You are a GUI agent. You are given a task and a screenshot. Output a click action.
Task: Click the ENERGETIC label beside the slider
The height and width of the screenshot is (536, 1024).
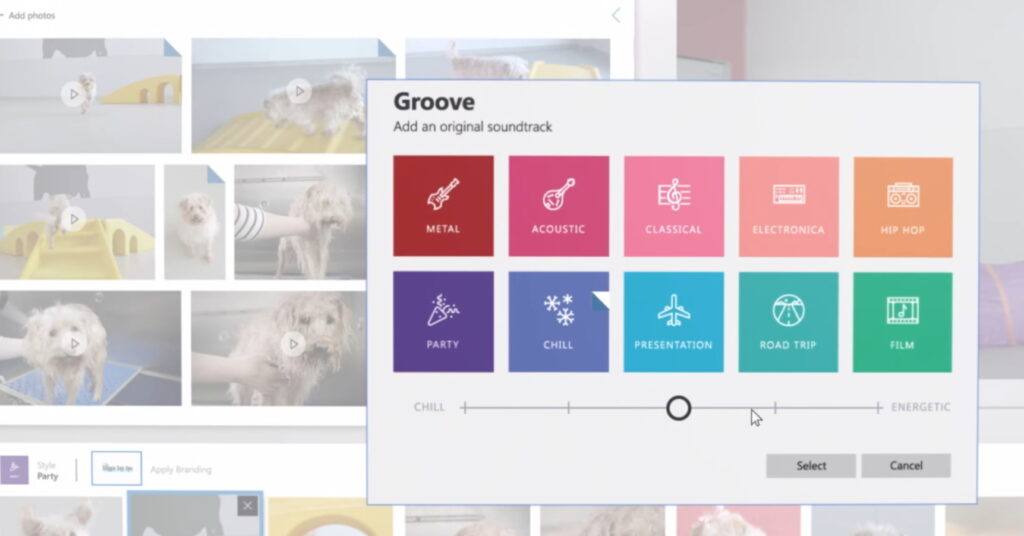pyautogui.click(x=921, y=407)
